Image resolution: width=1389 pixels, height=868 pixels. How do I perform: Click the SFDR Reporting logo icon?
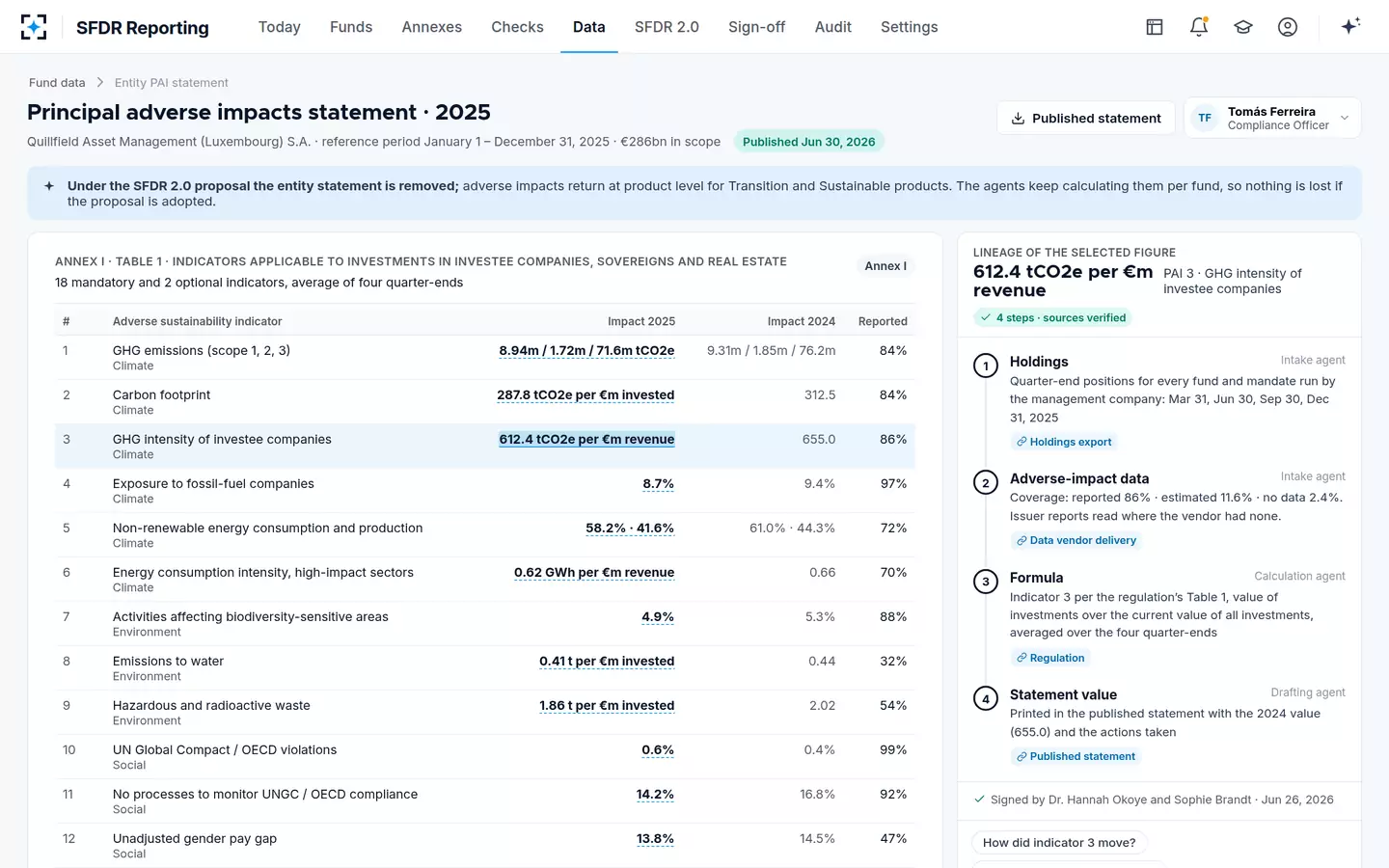34,27
